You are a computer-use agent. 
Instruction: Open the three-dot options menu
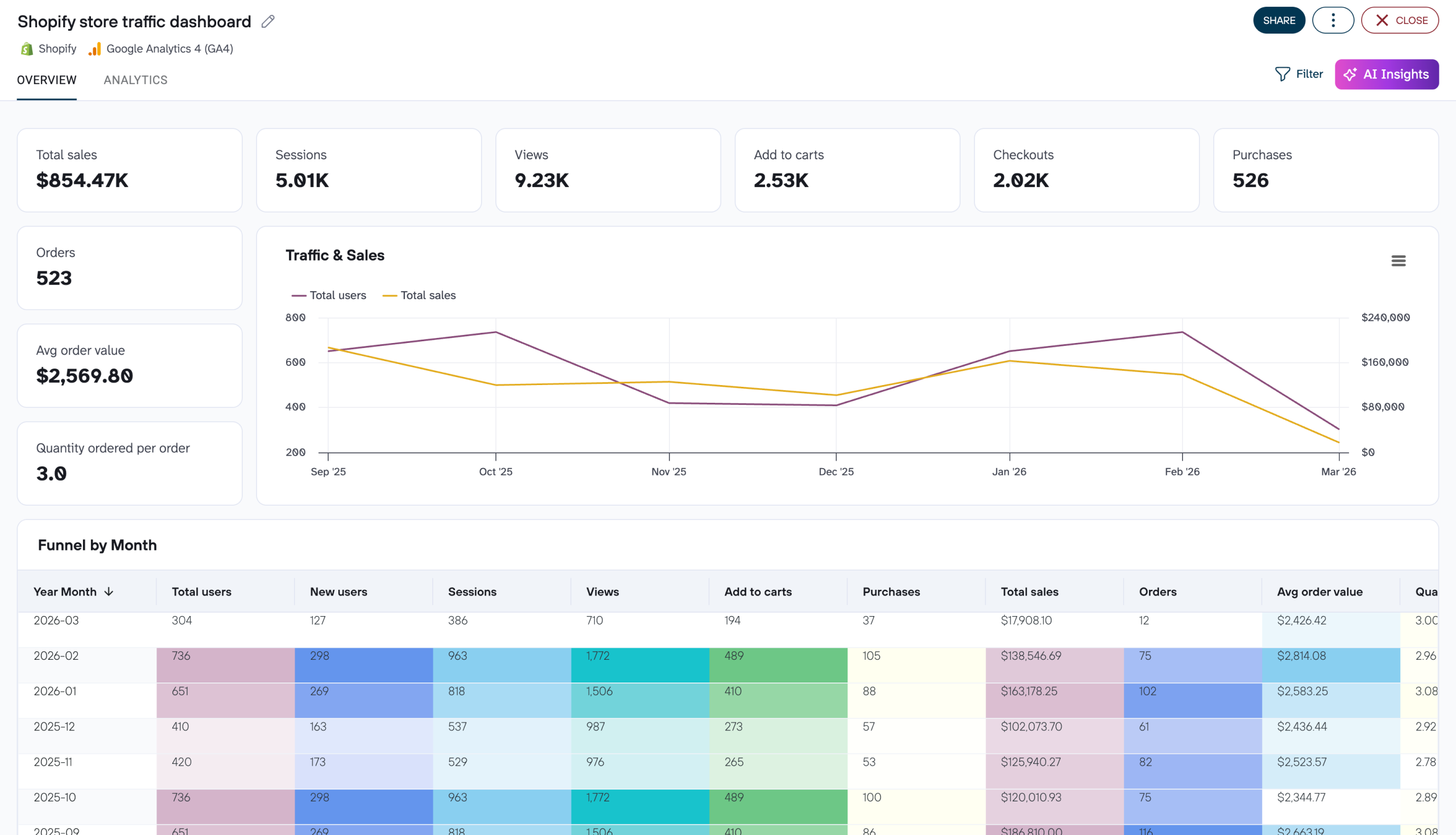1333,19
